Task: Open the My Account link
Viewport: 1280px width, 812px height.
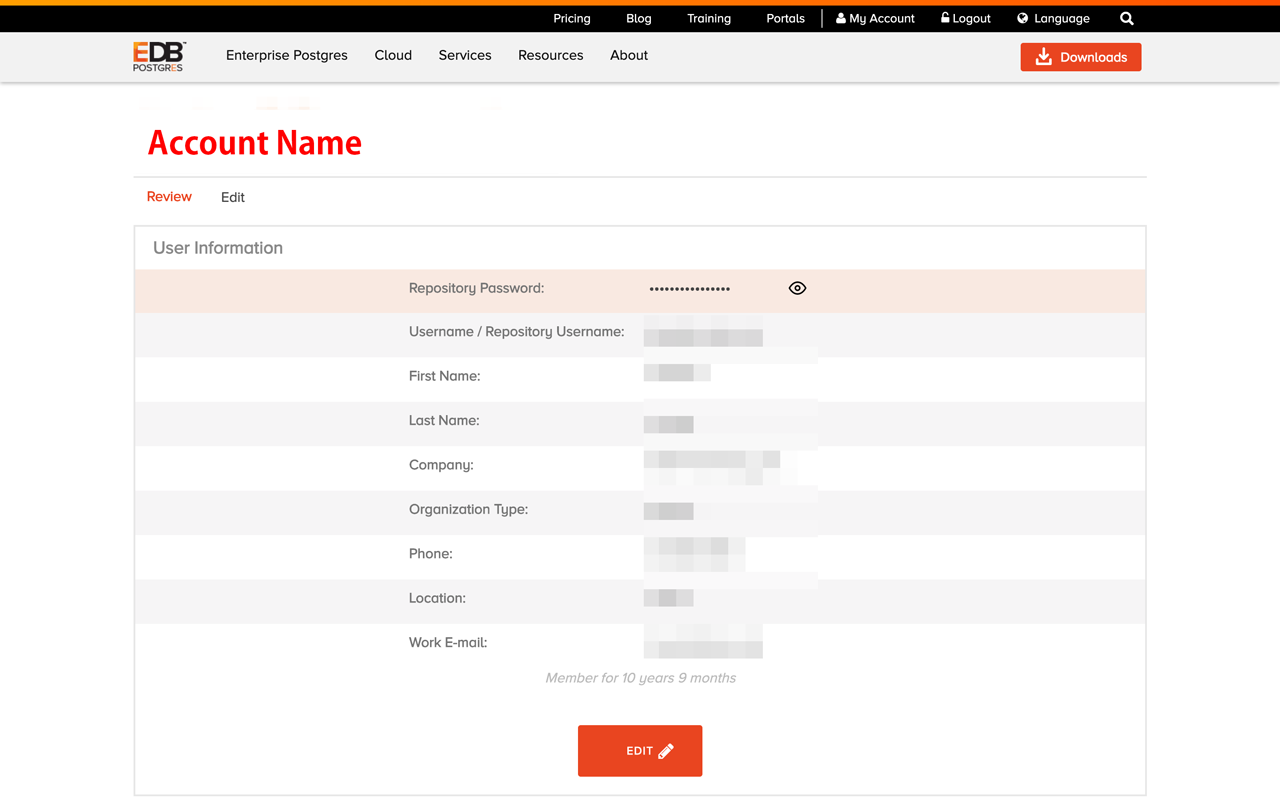Action: pyautogui.click(x=875, y=18)
